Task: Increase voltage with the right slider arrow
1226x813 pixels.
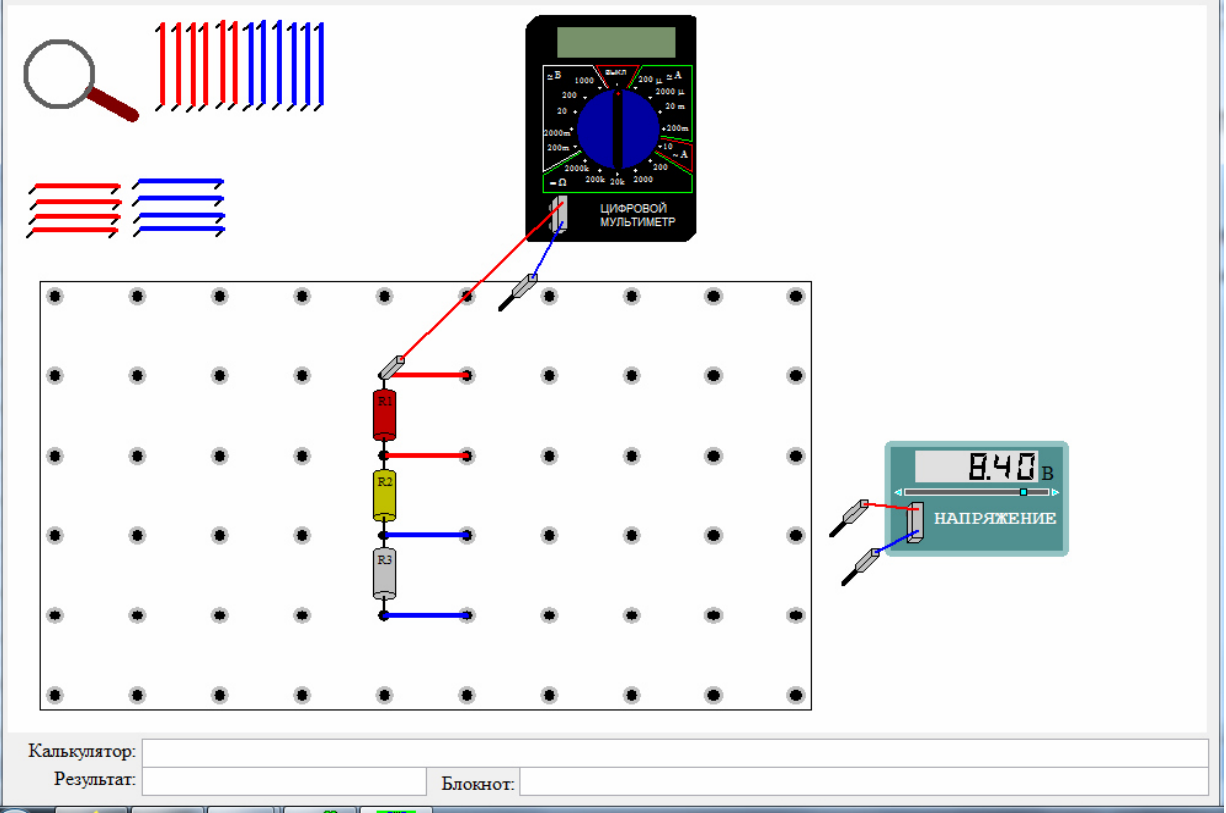Action: pyautogui.click(x=1056, y=492)
